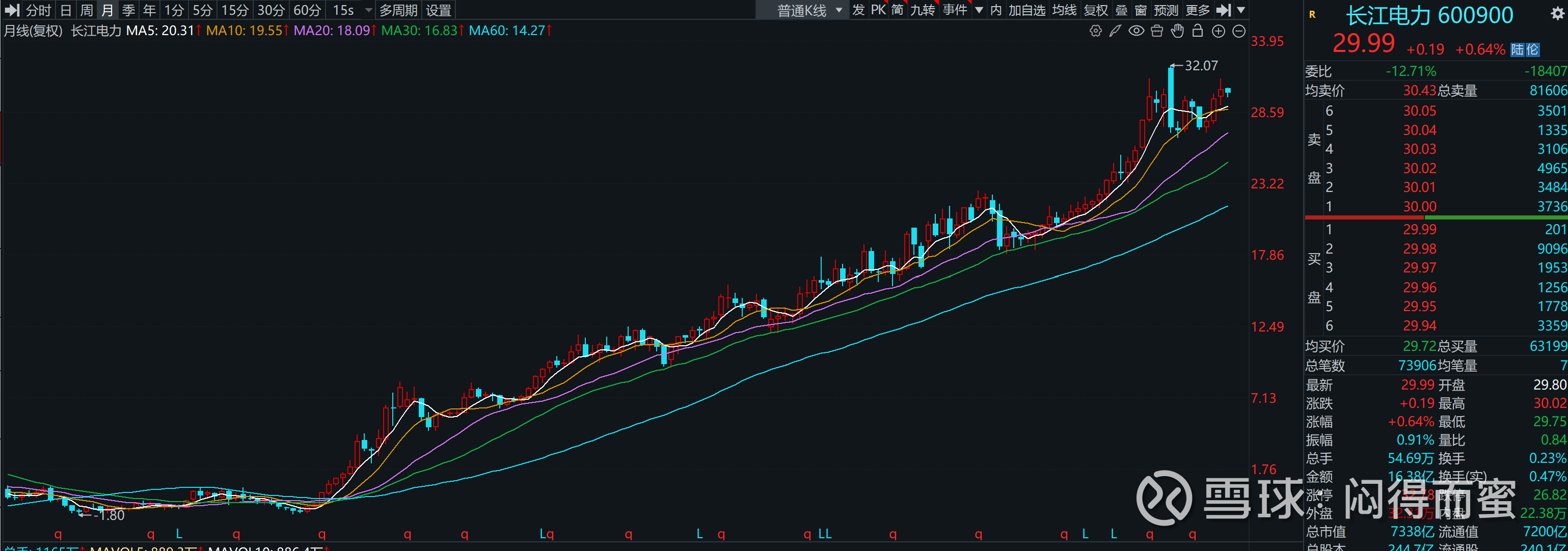
Task: Switch to 日 daily K-line period
Action: pyautogui.click(x=66, y=10)
